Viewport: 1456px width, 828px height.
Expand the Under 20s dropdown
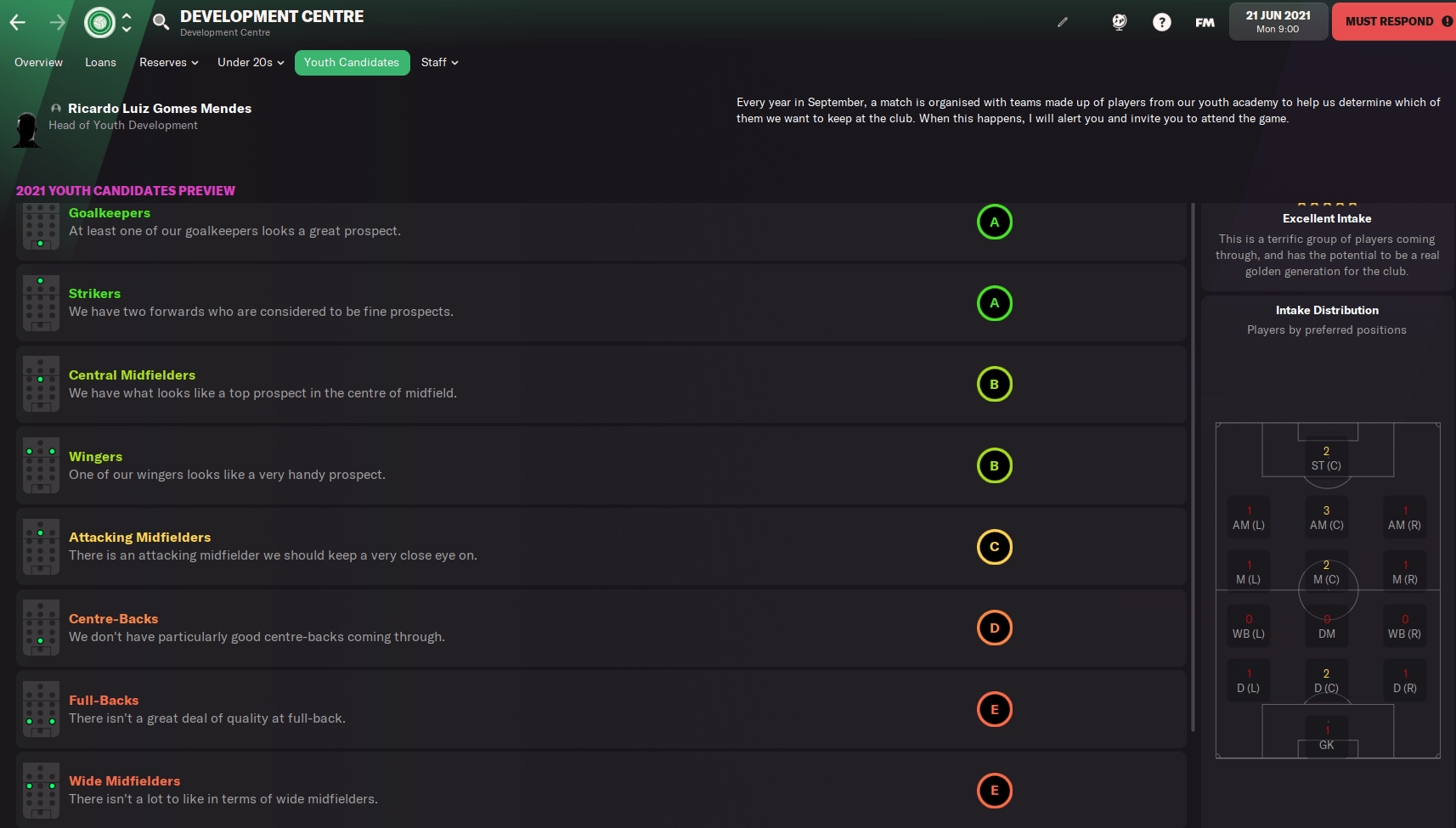coord(251,62)
